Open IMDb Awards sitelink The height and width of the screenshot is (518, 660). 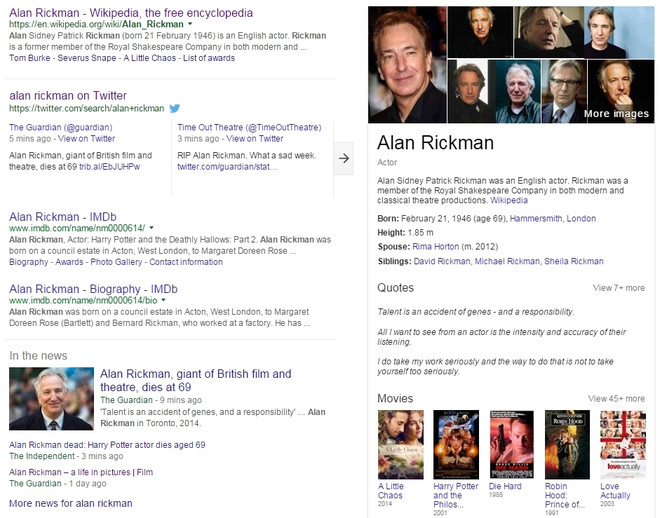(69, 262)
